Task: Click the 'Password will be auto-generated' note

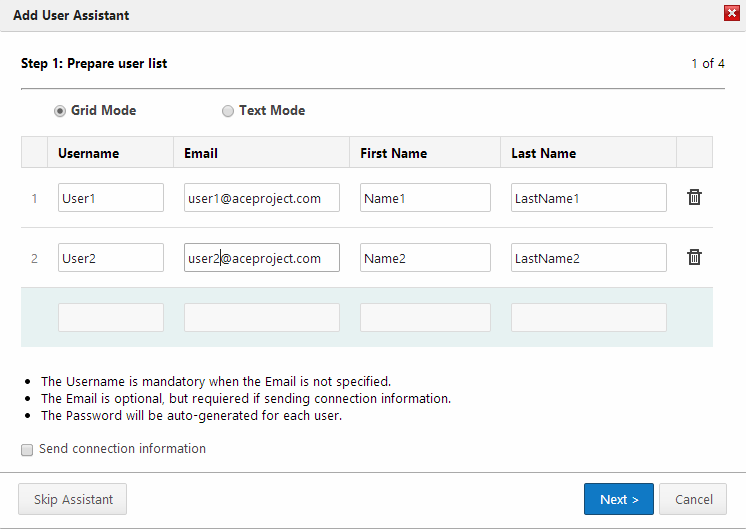Action: pyautogui.click(x=191, y=416)
